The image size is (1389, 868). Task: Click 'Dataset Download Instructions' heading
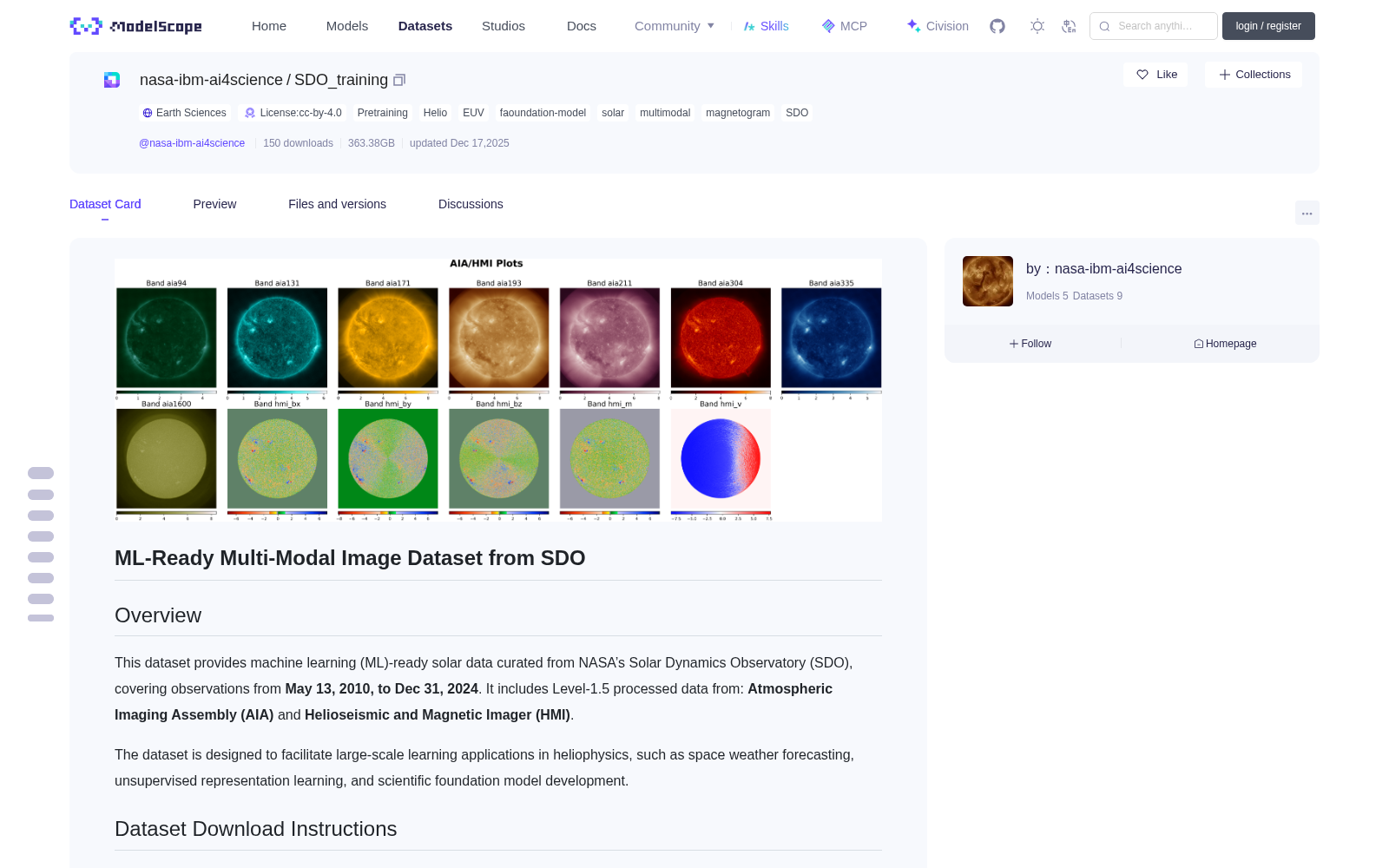click(x=256, y=829)
